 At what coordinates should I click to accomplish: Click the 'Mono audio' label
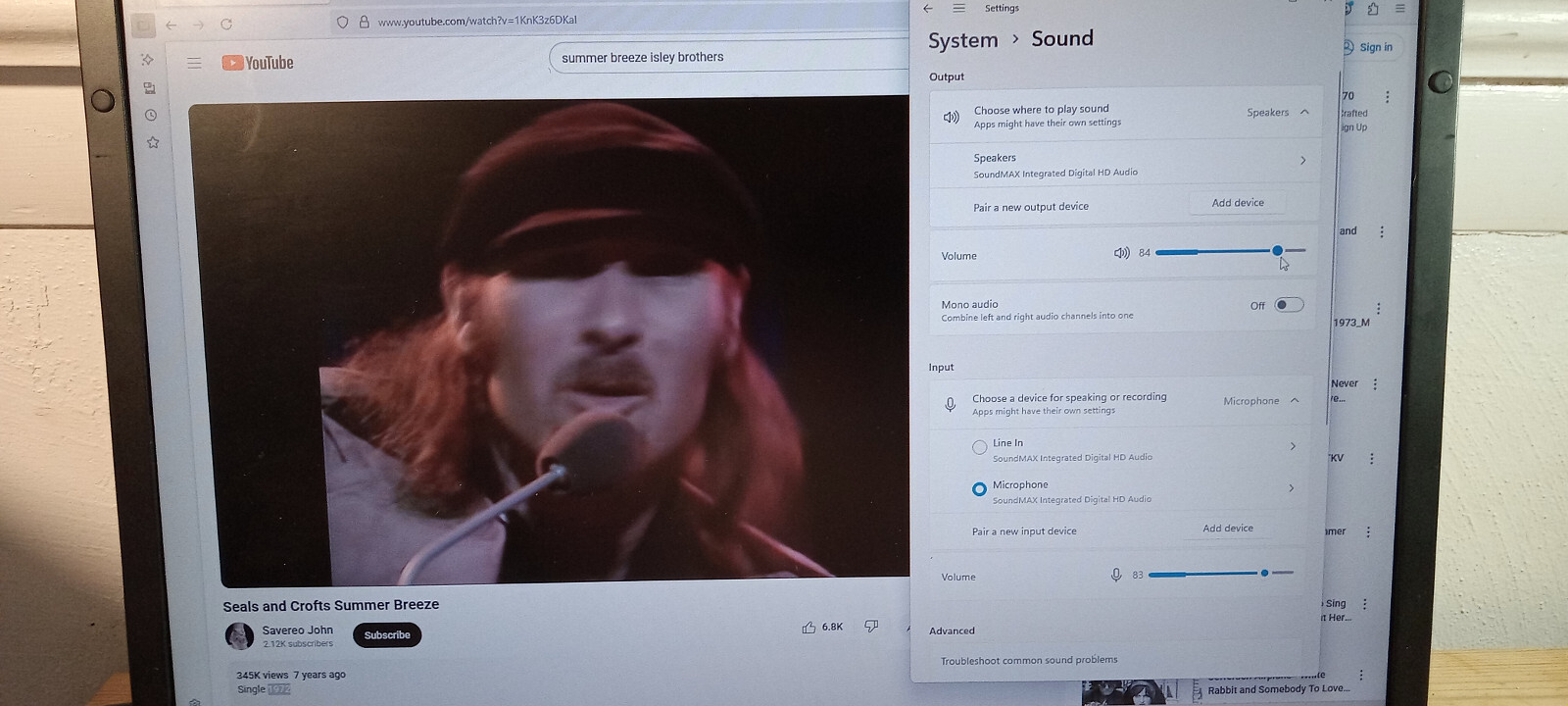click(969, 304)
